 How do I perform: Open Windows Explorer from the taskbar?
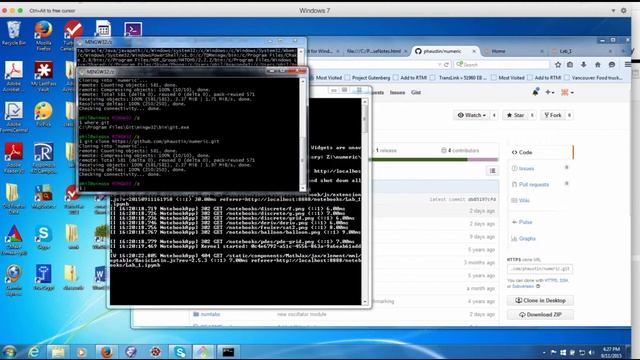click(x=58, y=352)
